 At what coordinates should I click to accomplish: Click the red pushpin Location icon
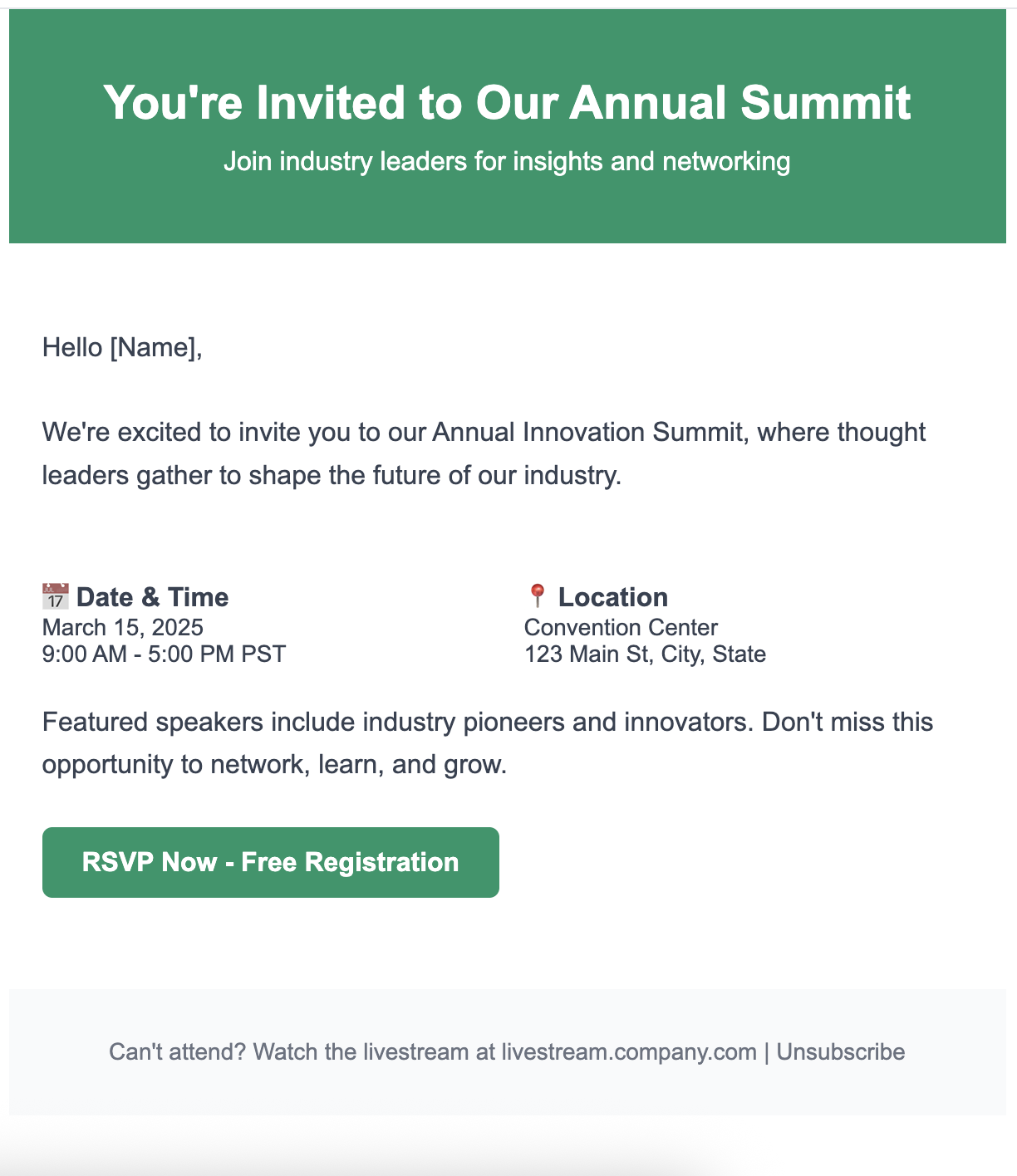point(536,595)
